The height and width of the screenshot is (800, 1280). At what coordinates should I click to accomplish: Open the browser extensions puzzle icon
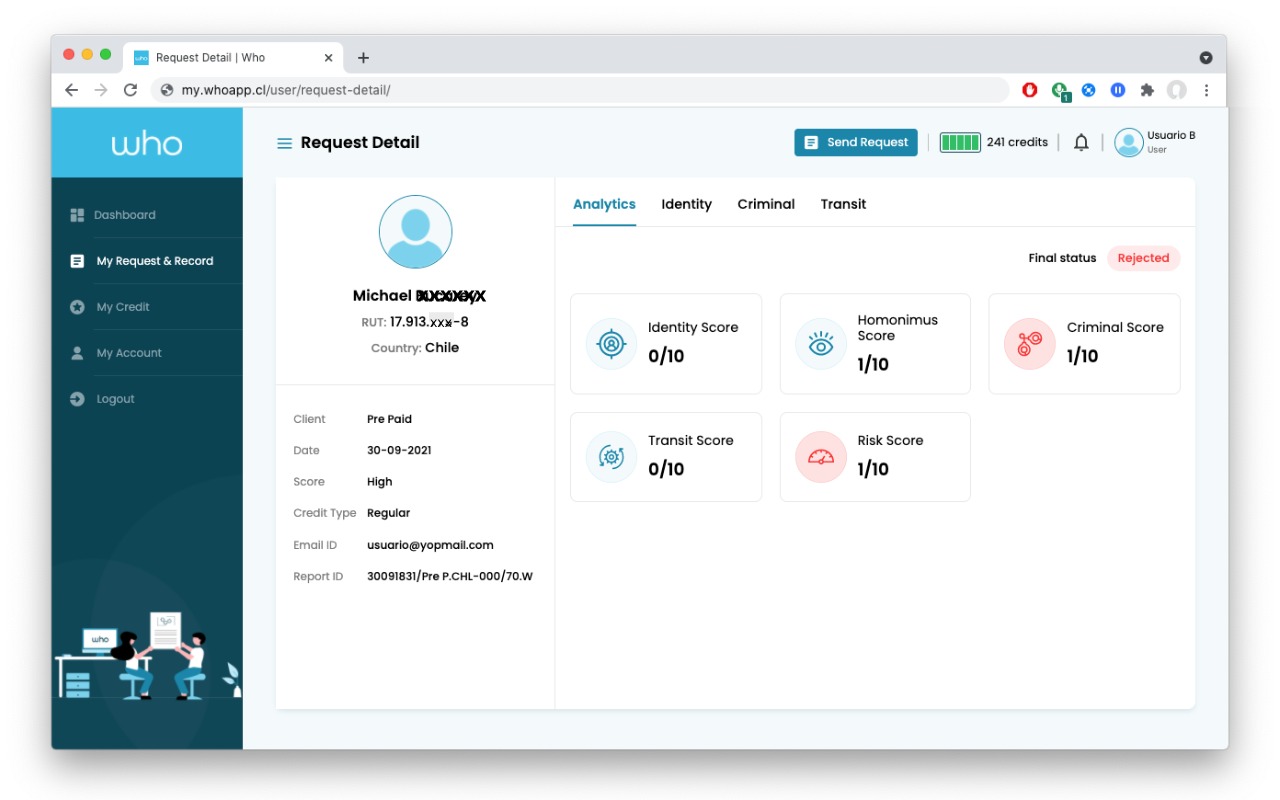pos(1147,90)
